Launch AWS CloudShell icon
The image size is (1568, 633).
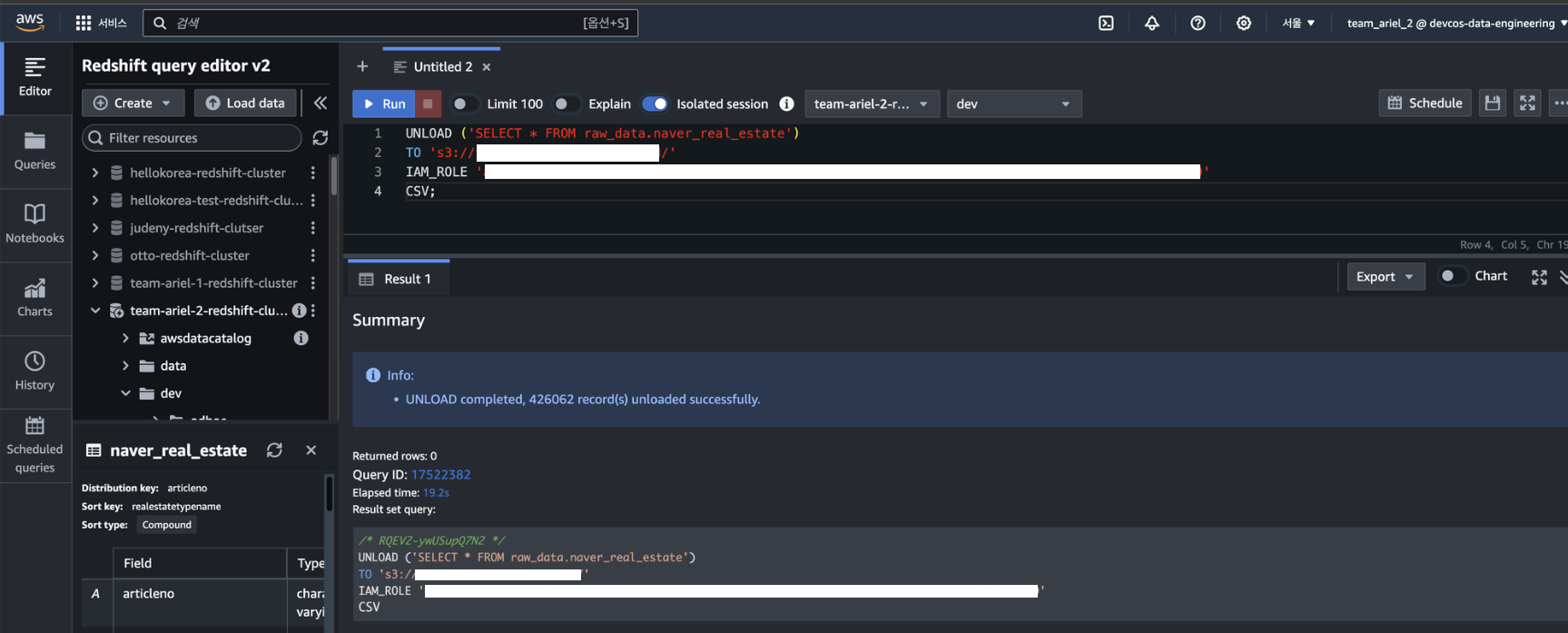pyautogui.click(x=1106, y=23)
